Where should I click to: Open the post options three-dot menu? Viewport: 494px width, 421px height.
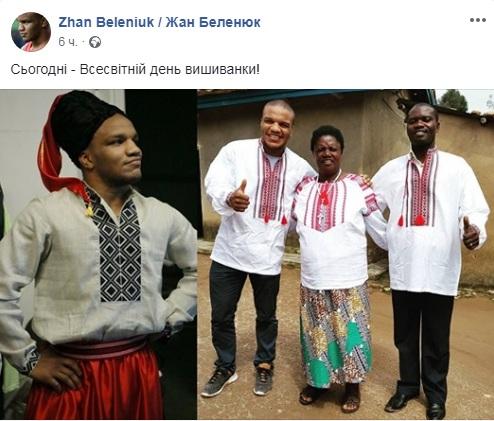coord(477,20)
